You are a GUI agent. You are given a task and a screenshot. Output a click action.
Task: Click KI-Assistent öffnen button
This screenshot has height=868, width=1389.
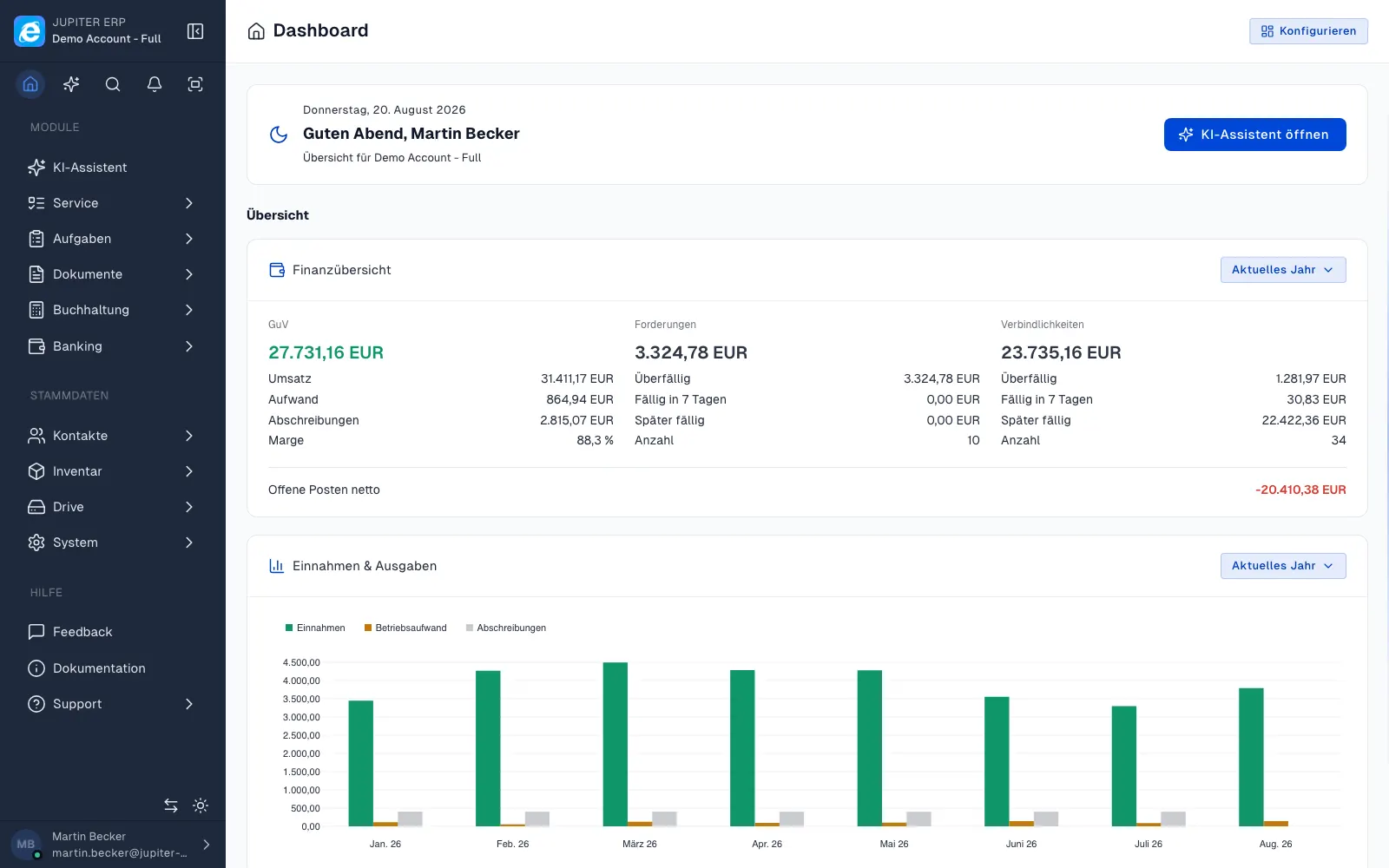(x=1254, y=135)
